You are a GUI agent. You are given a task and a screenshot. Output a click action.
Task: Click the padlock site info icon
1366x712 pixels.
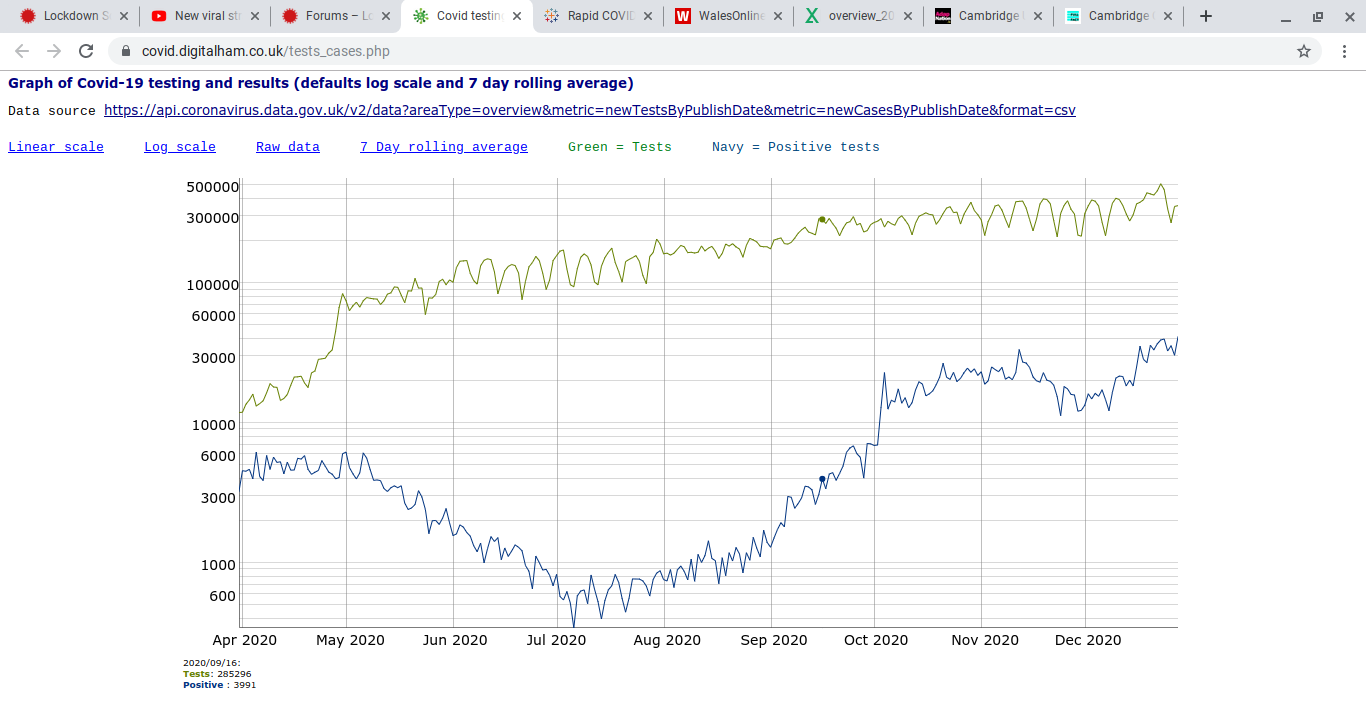[126, 51]
